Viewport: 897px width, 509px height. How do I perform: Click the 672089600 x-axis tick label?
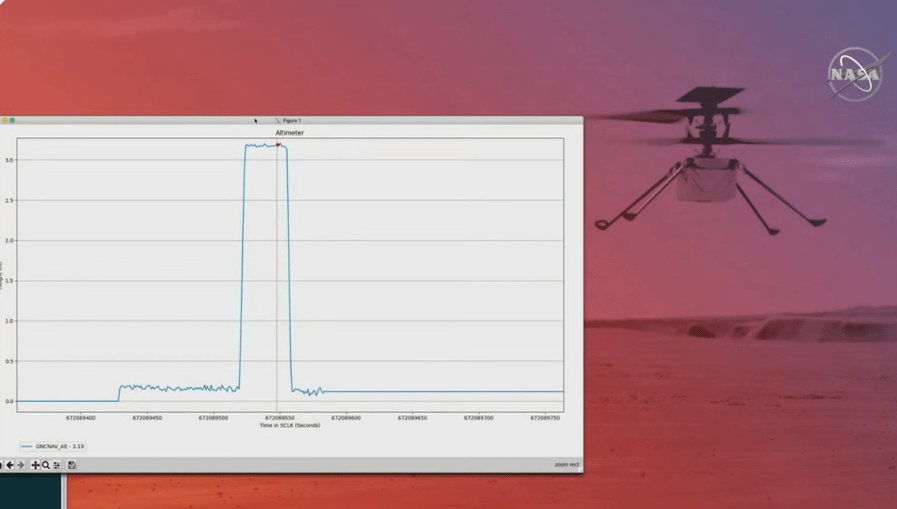point(346,418)
